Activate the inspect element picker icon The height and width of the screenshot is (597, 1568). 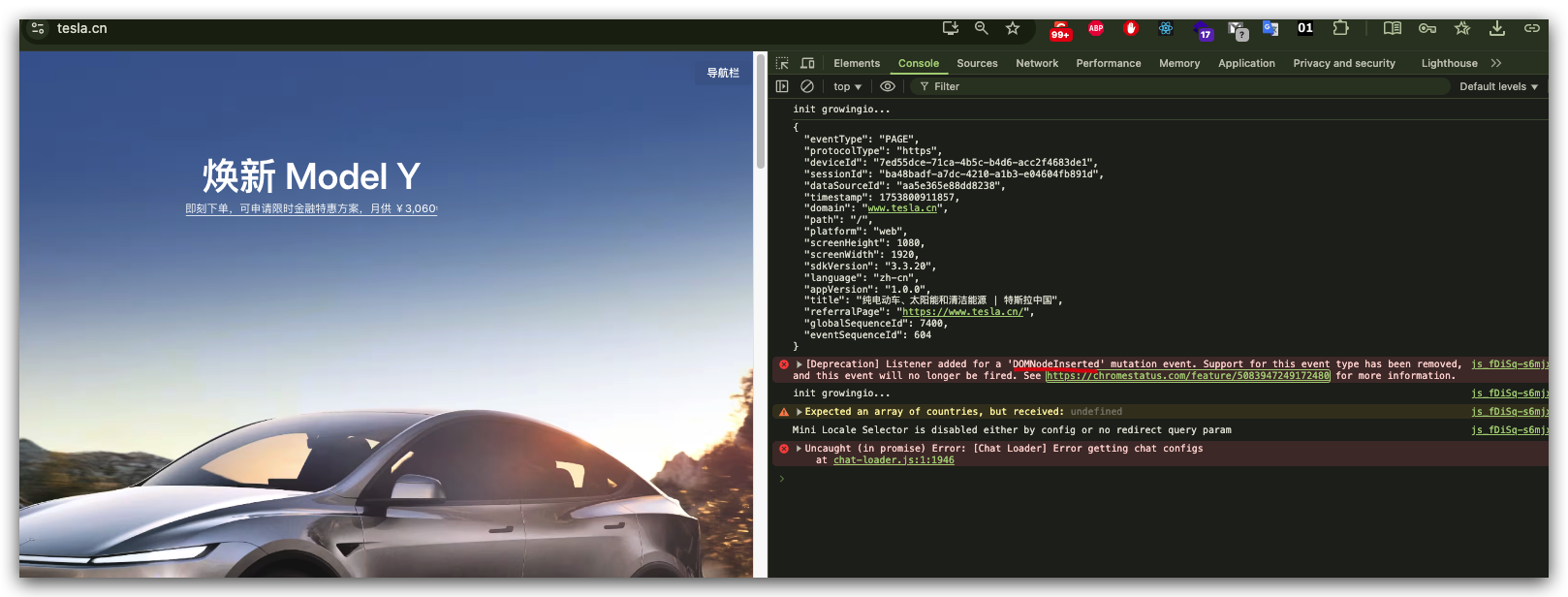pos(782,63)
